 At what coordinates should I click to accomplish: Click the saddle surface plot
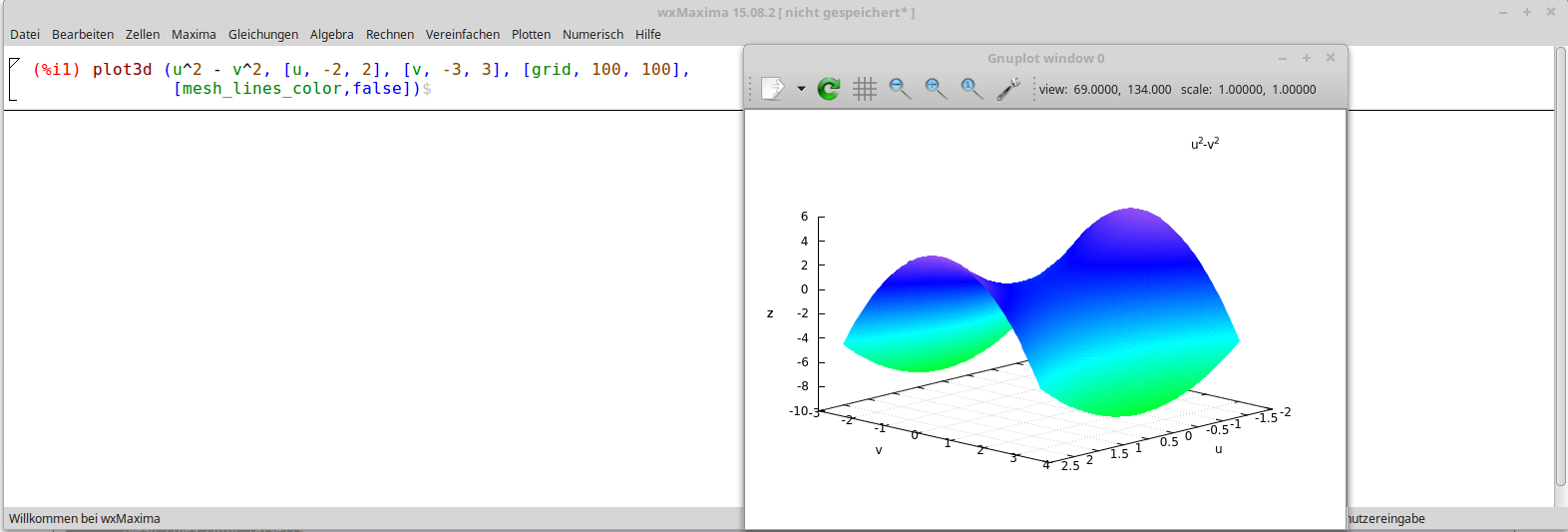tap(1040, 311)
